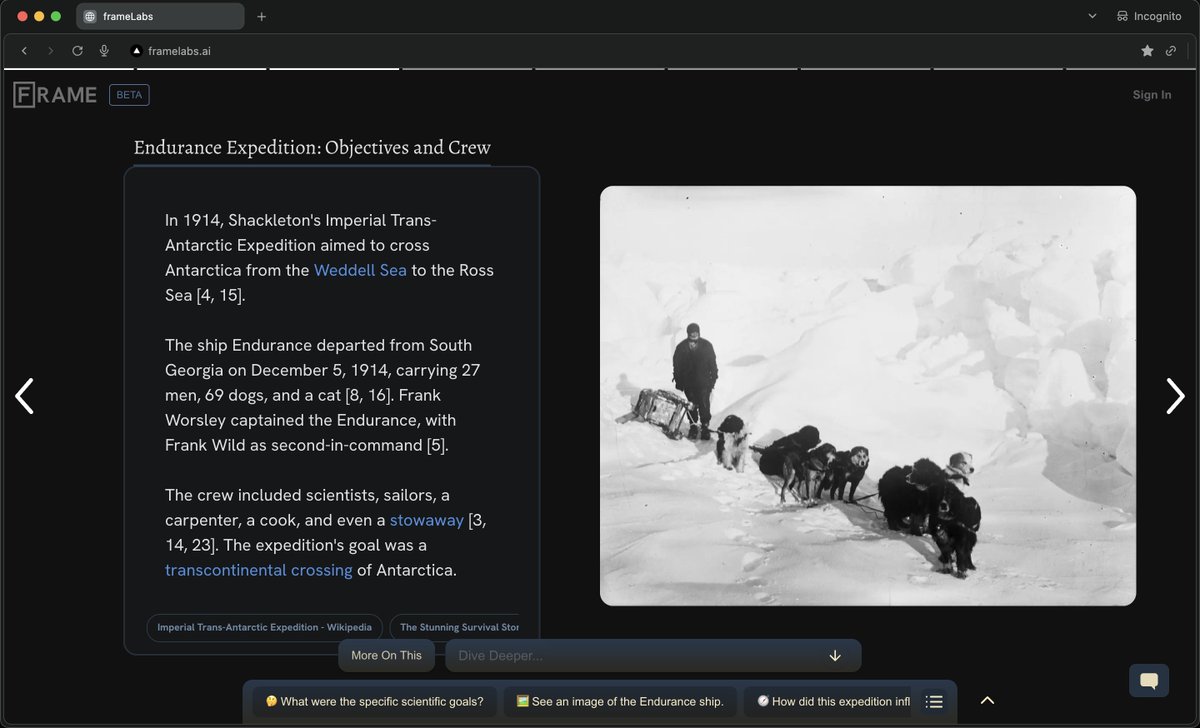Bookmark the page using the star icon
Screen dimensions: 1200x728
click(x=1148, y=50)
